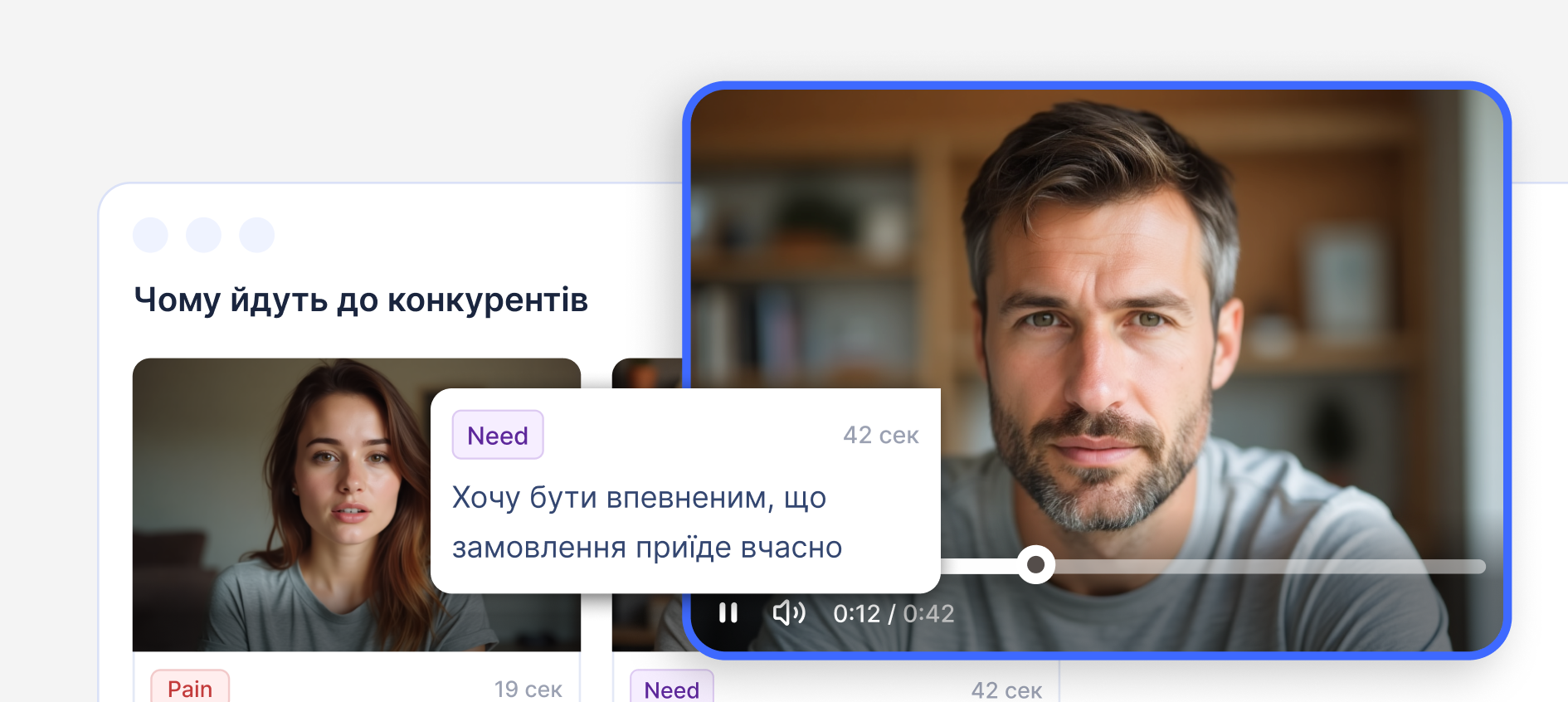
Task: Click the middle window control dot
Action: coord(203,235)
